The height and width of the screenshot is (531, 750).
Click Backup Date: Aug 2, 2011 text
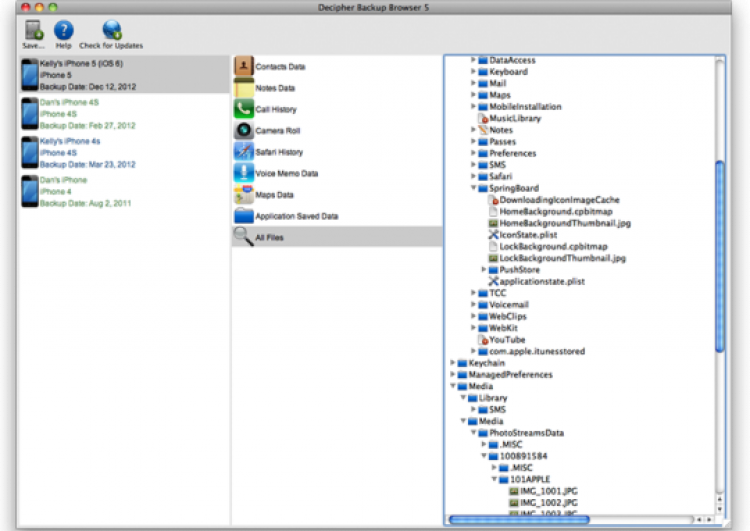pos(85,203)
